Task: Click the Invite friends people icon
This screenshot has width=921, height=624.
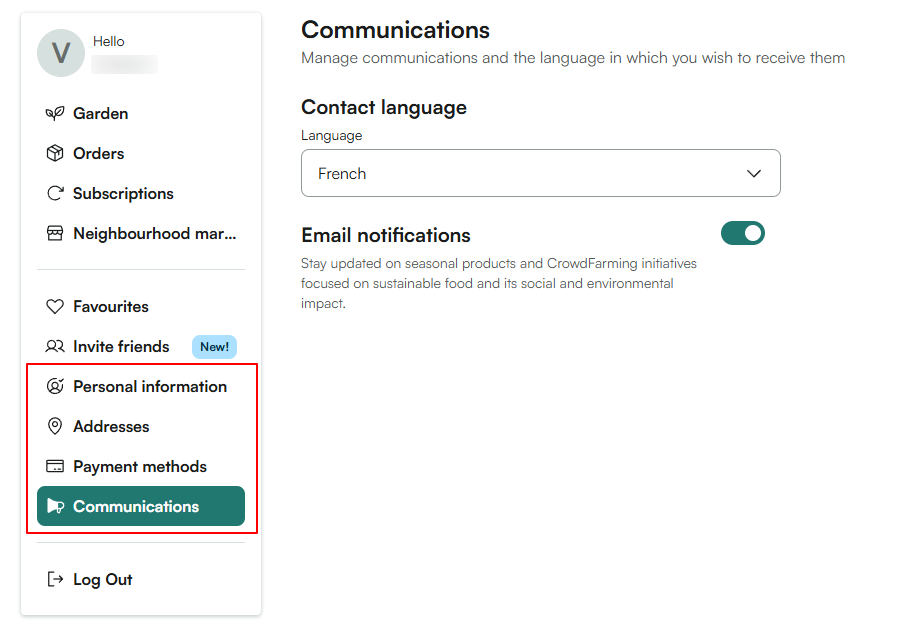Action: [55, 347]
